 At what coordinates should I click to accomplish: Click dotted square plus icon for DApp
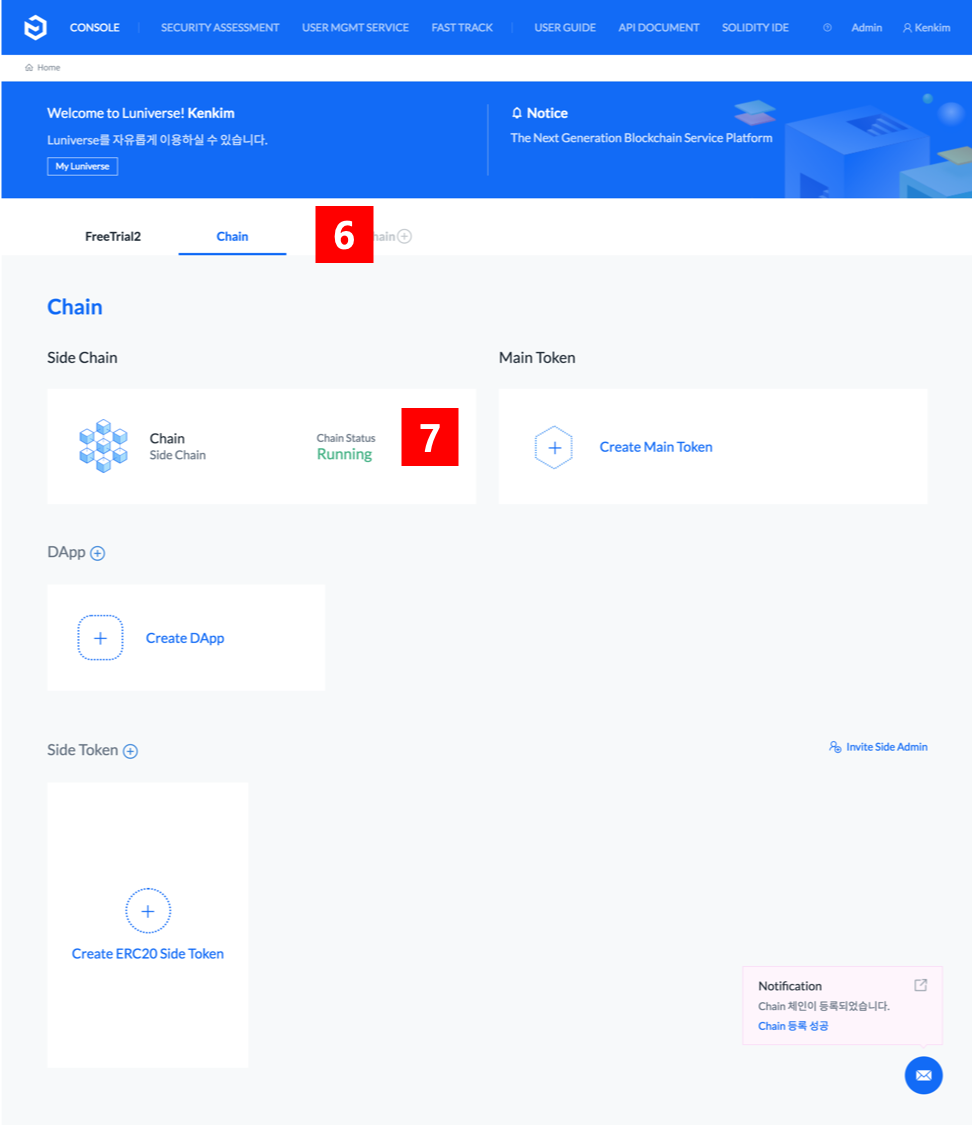click(x=100, y=638)
